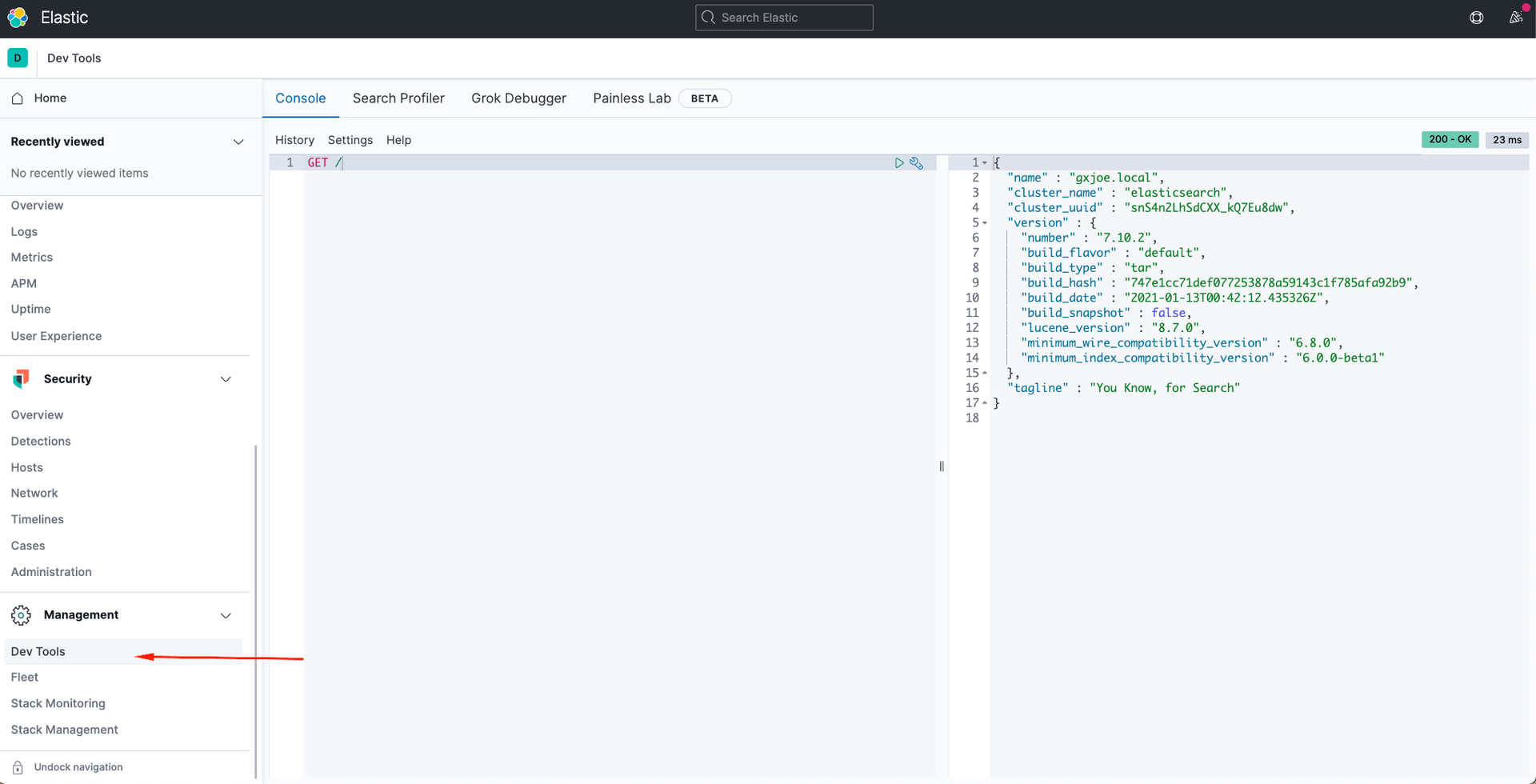This screenshot has width=1536, height=784.
Task: Open the Grok Debugger tab
Action: 518,98
